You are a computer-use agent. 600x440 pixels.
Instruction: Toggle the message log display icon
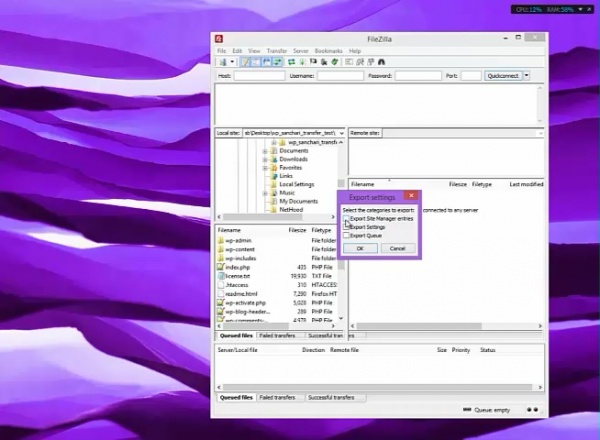tap(243, 62)
